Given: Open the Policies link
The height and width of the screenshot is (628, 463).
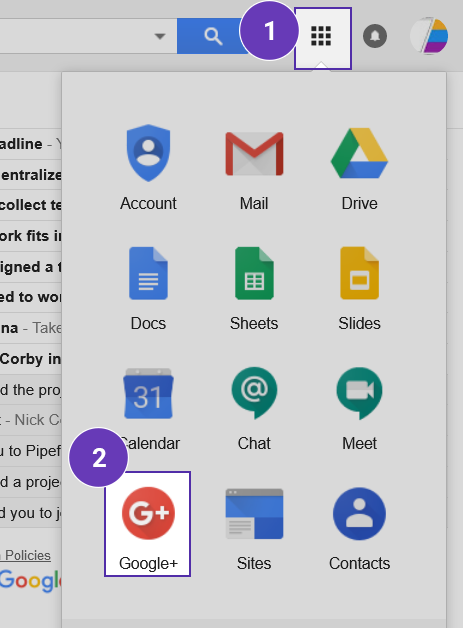Looking at the screenshot, I should tap(26, 556).
